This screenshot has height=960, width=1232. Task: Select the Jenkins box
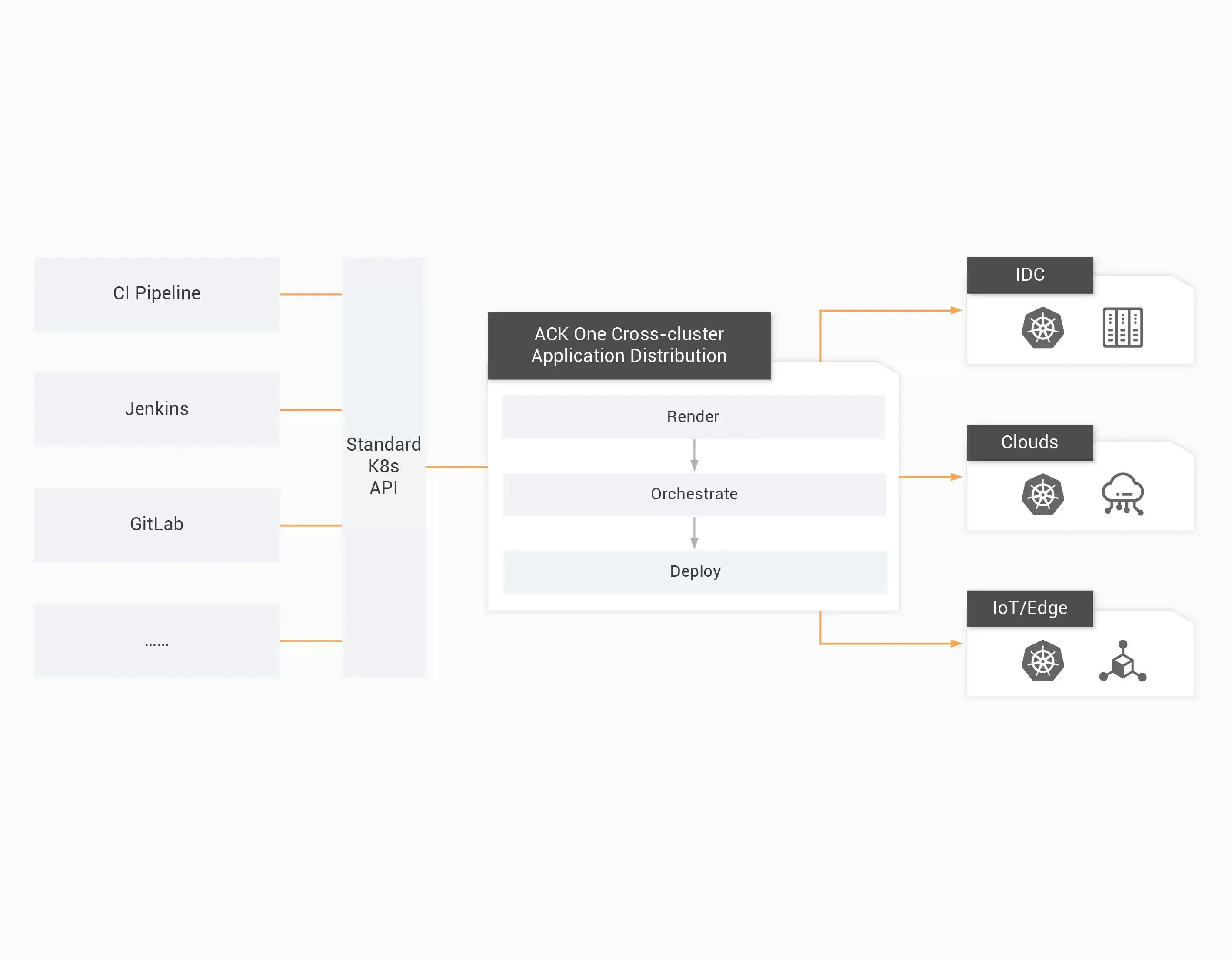[157, 409]
